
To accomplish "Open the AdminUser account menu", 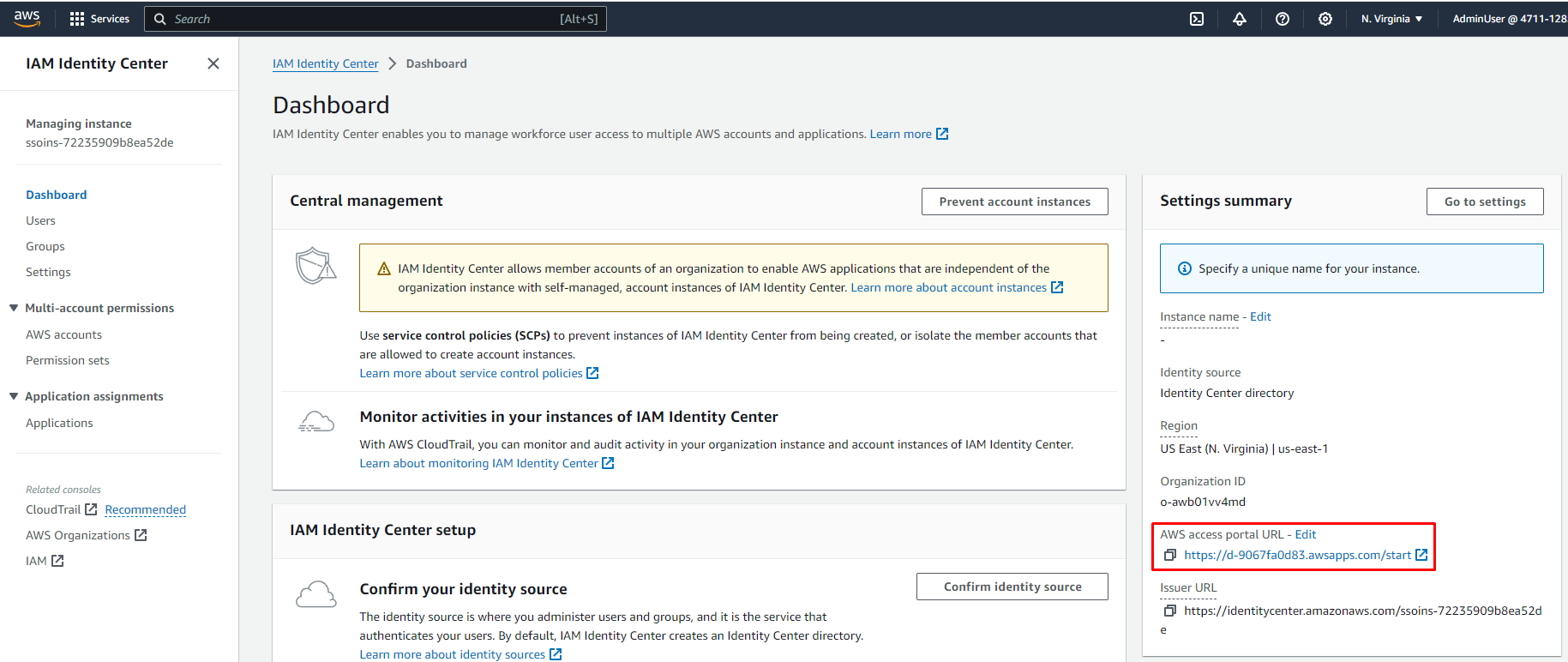I will coord(1509,19).
